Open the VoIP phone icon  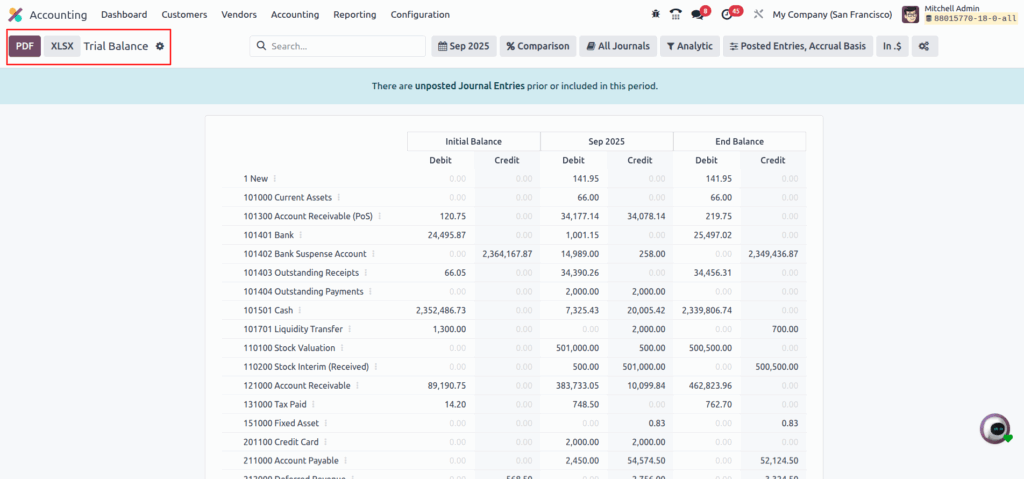tap(676, 14)
